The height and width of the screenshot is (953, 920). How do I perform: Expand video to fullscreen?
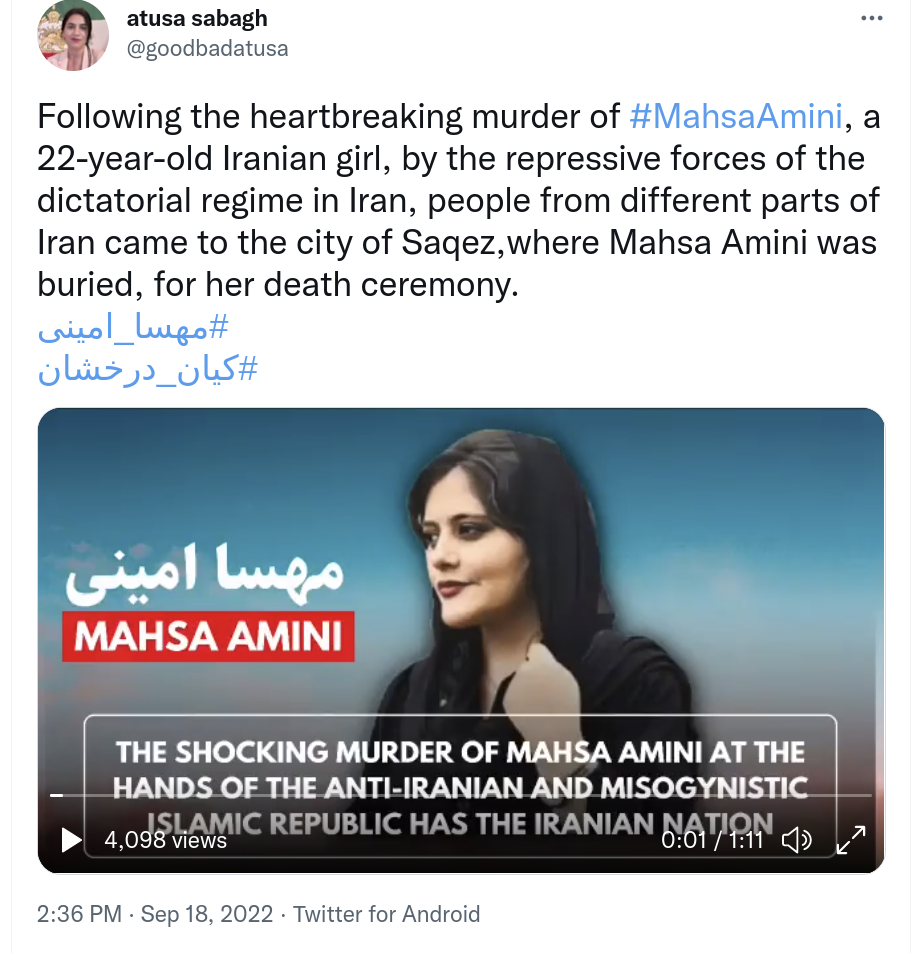click(851, 840)
